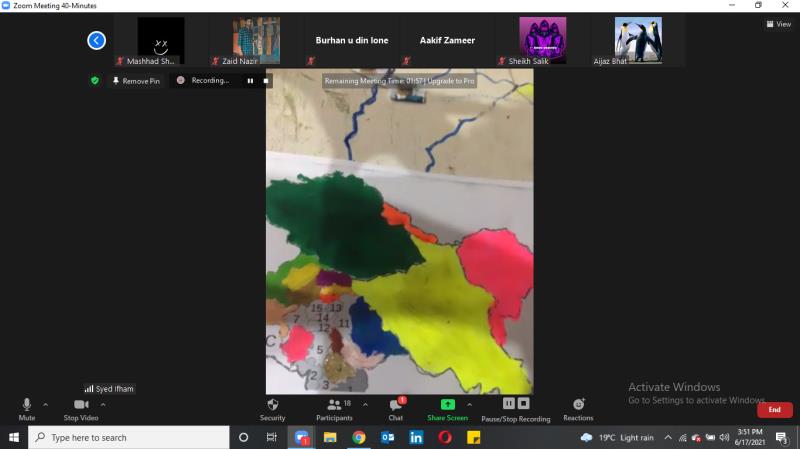Open the Chat panel
Image resolution: width=800 pixels, height=449 pixels.
click(396, 407)
